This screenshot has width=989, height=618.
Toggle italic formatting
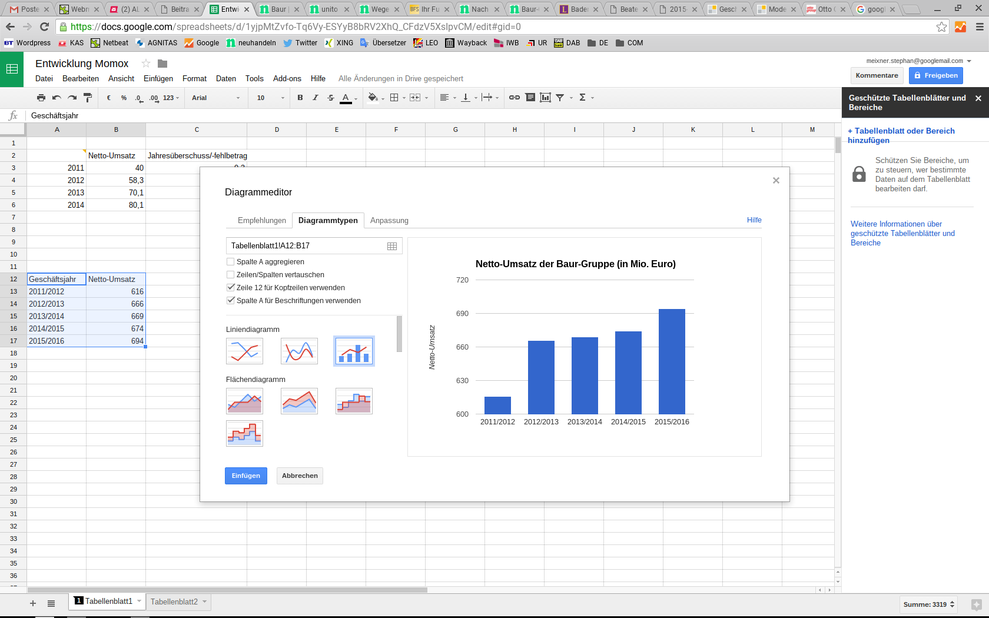(315, 98)
